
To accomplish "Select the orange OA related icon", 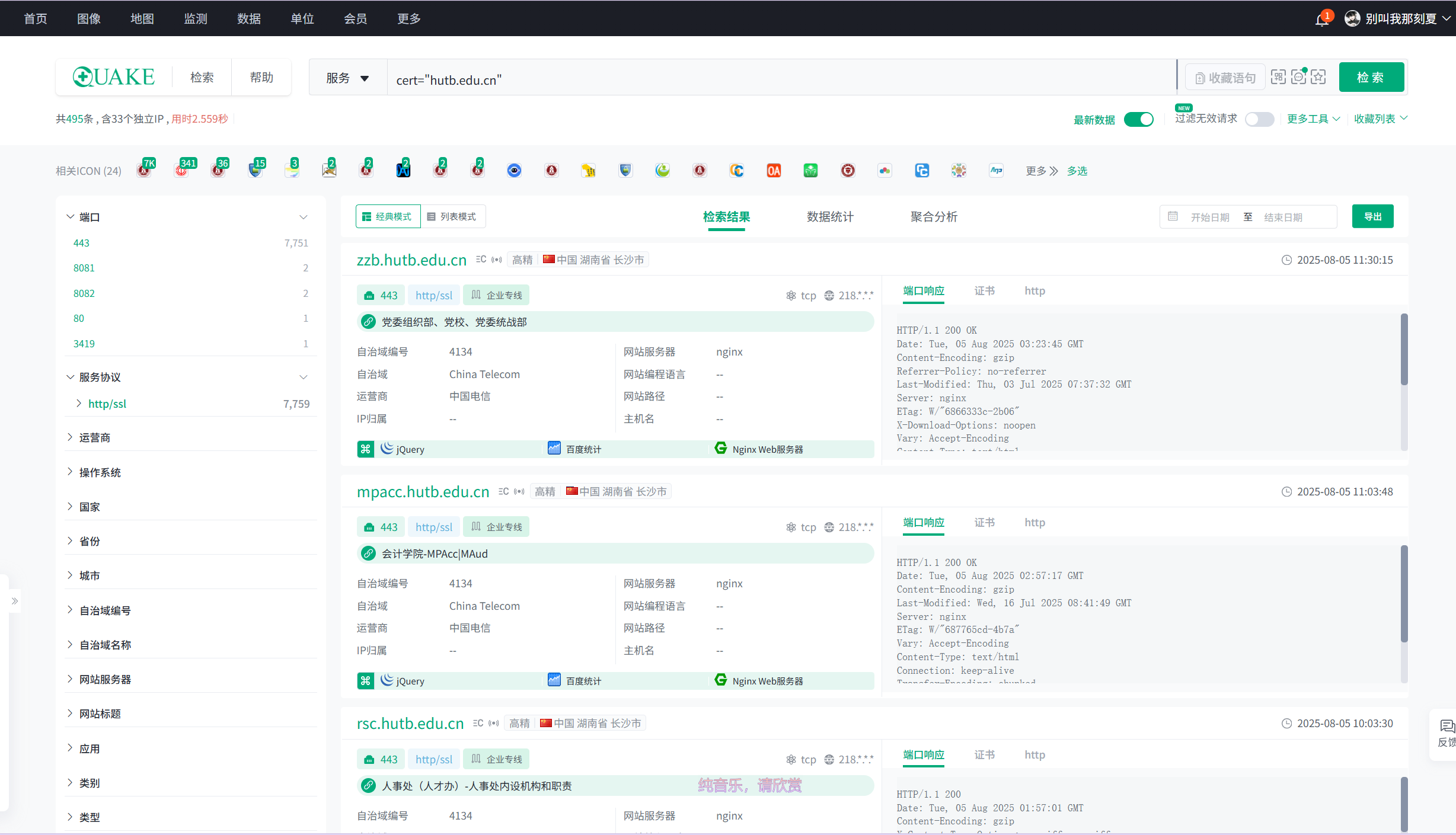I will (774, 171).
